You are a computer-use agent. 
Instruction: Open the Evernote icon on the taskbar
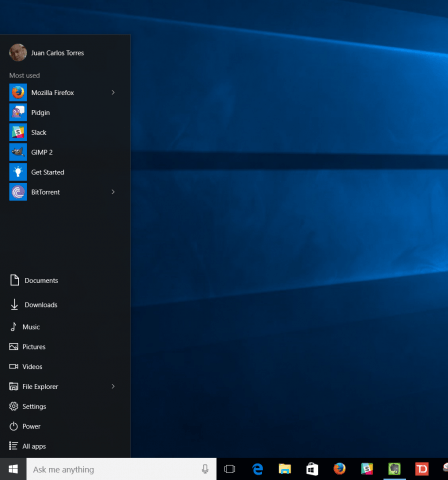point(394,469)
